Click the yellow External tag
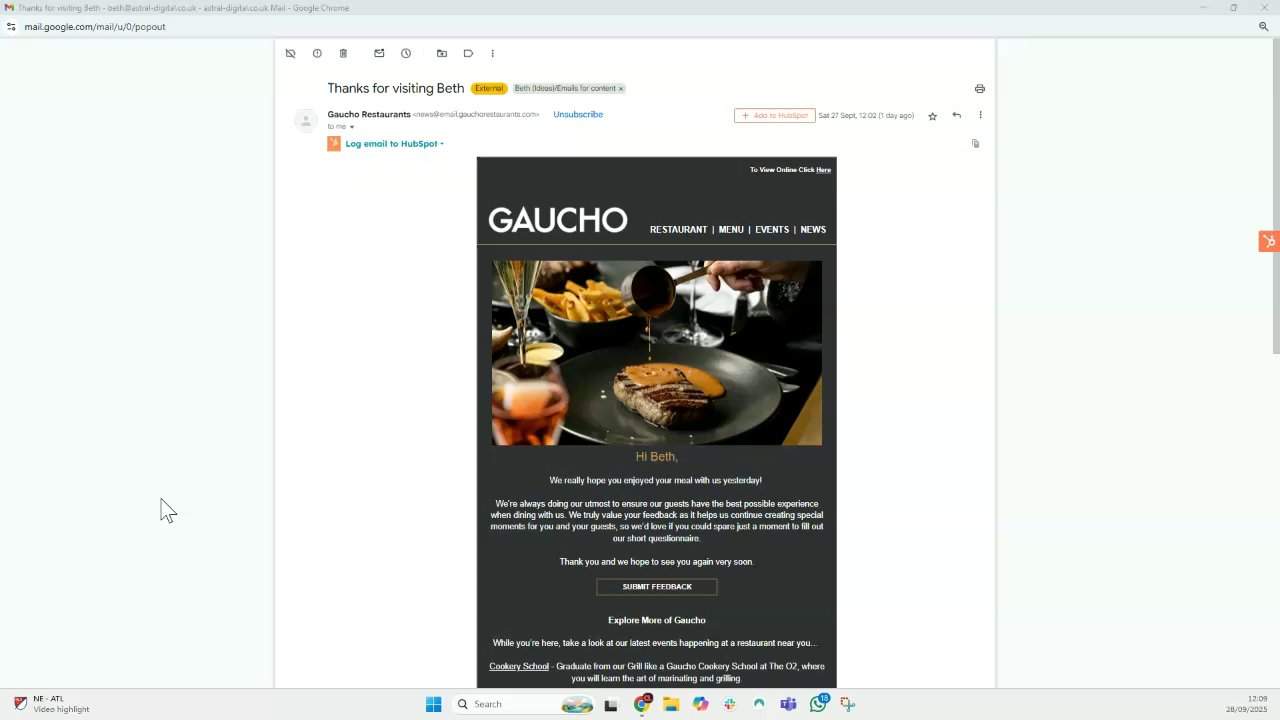 [x=489, y=88]
